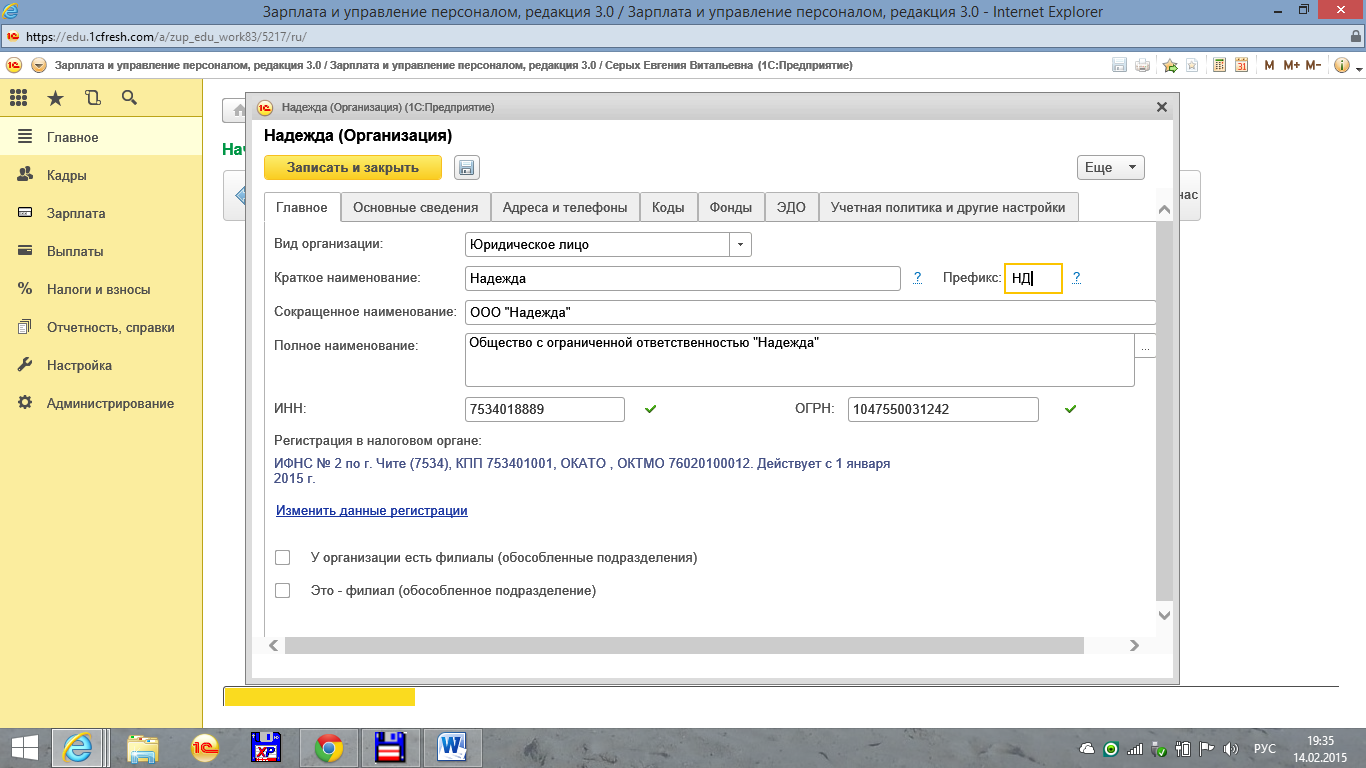Open Настройка section in sidebar

point(101,365)
